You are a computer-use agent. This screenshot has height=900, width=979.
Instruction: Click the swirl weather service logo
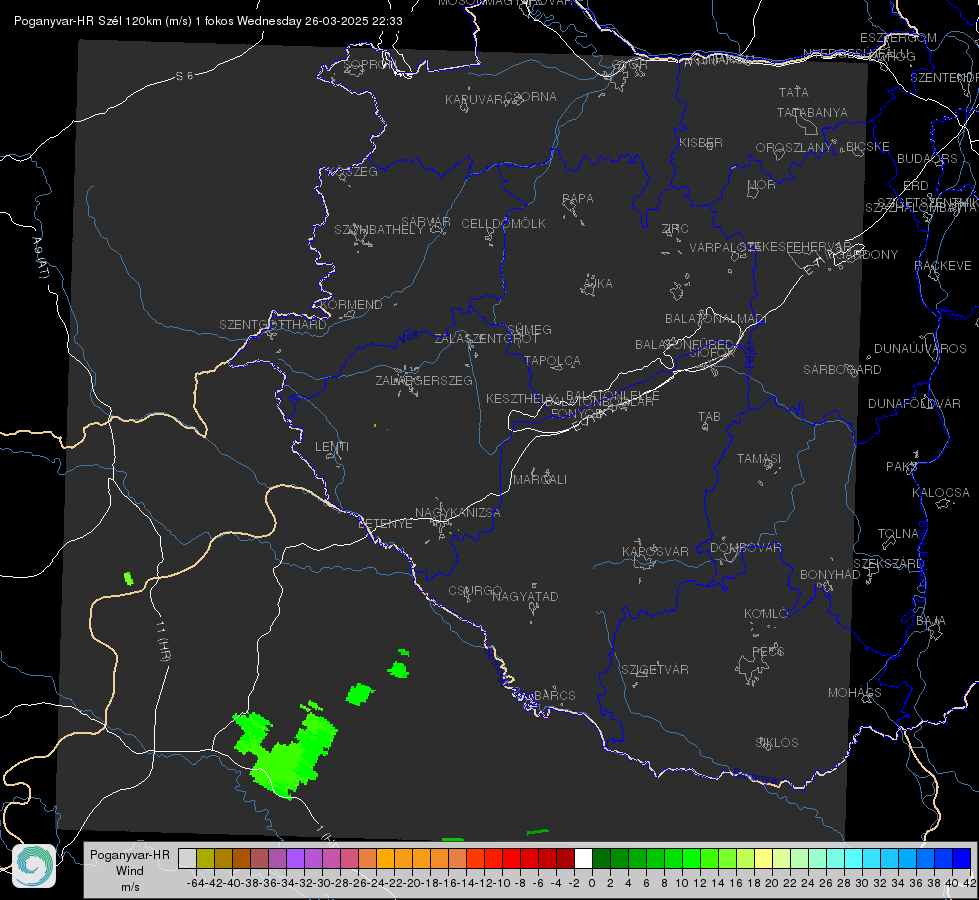tap(34, 866)
